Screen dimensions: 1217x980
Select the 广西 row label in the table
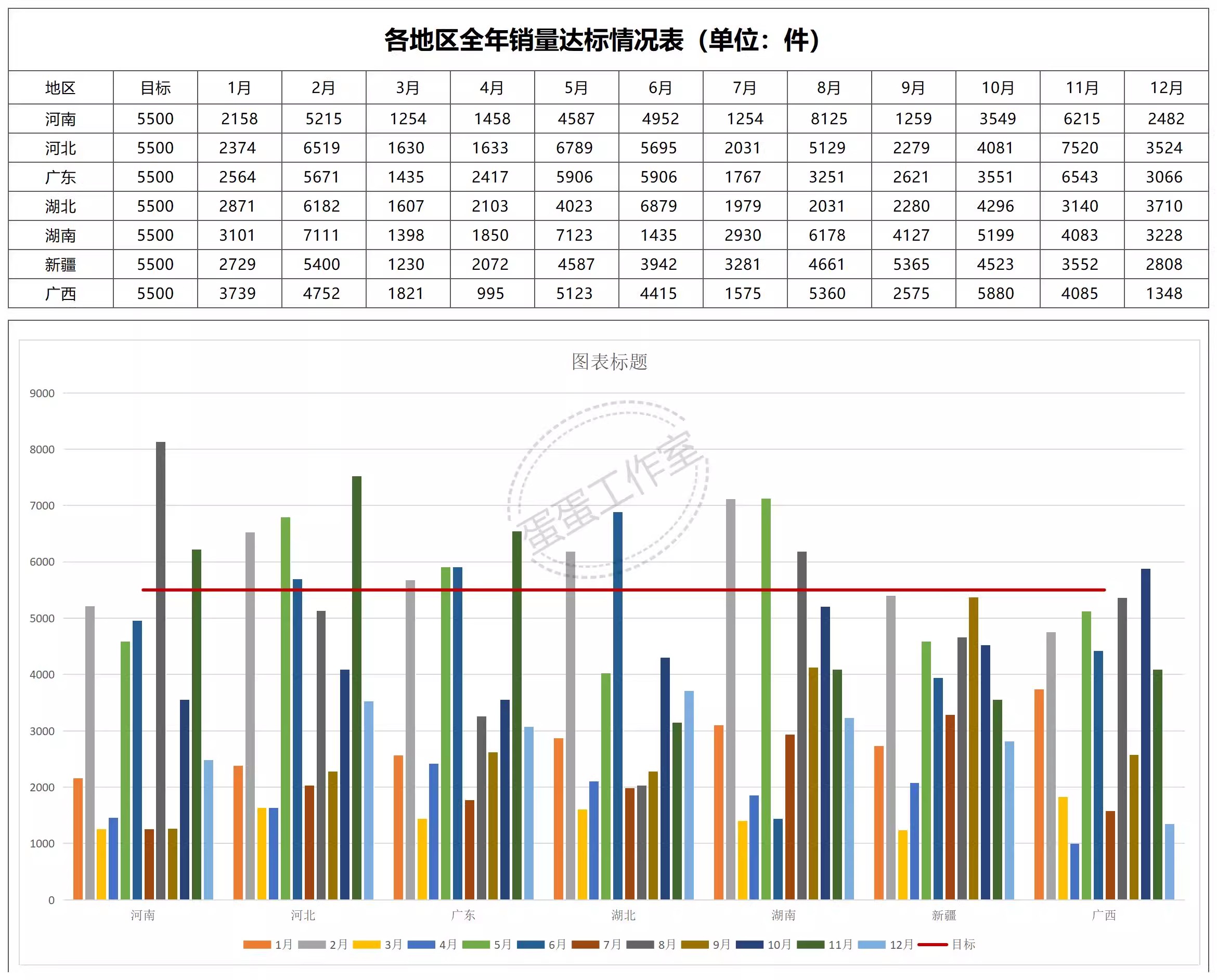click(60, 294)
